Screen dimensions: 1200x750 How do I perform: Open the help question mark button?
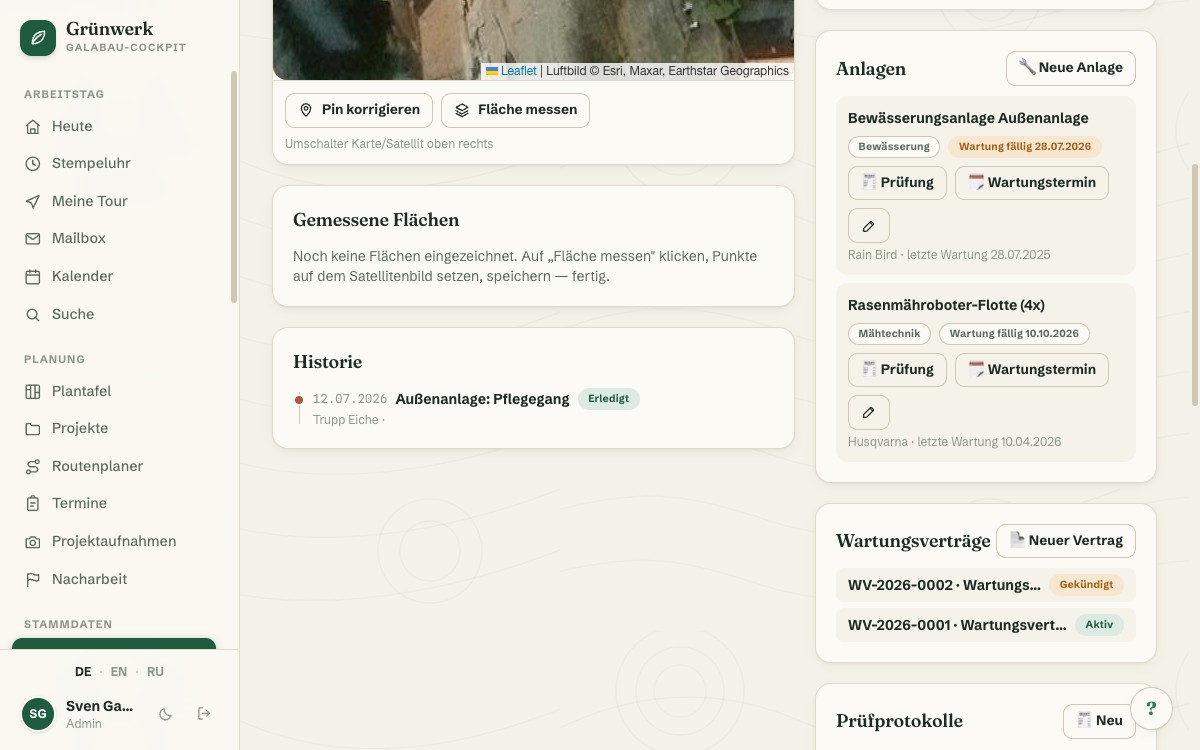(1151, 709)
